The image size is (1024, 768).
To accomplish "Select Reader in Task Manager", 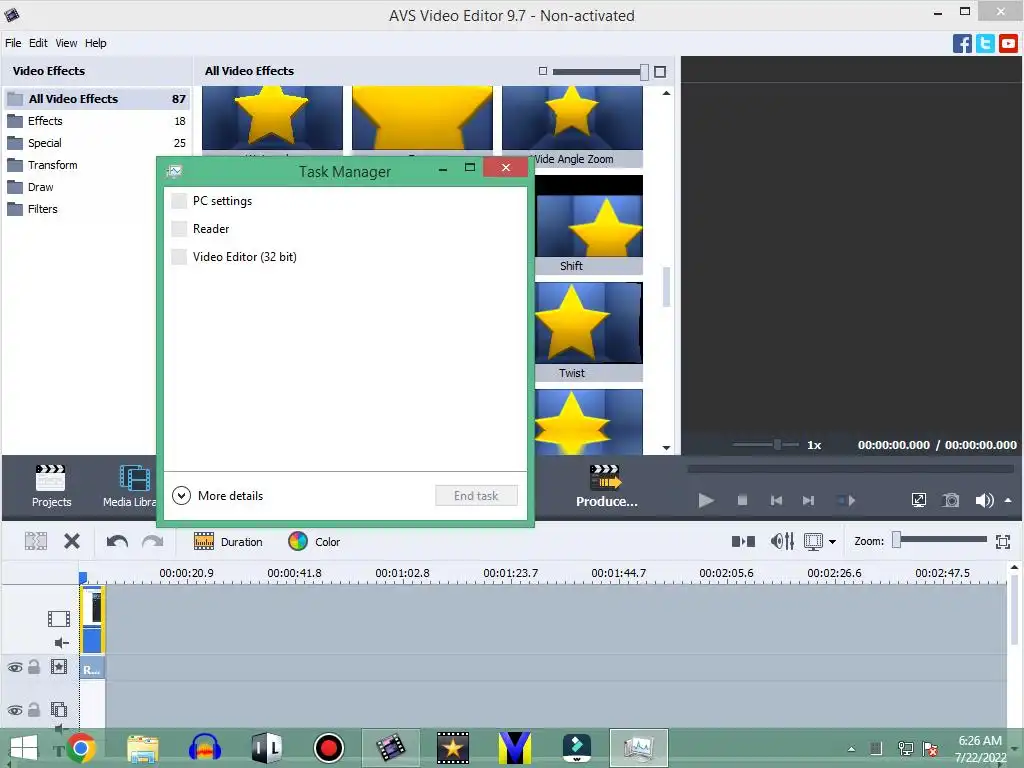I will click(x=345, y=229).
